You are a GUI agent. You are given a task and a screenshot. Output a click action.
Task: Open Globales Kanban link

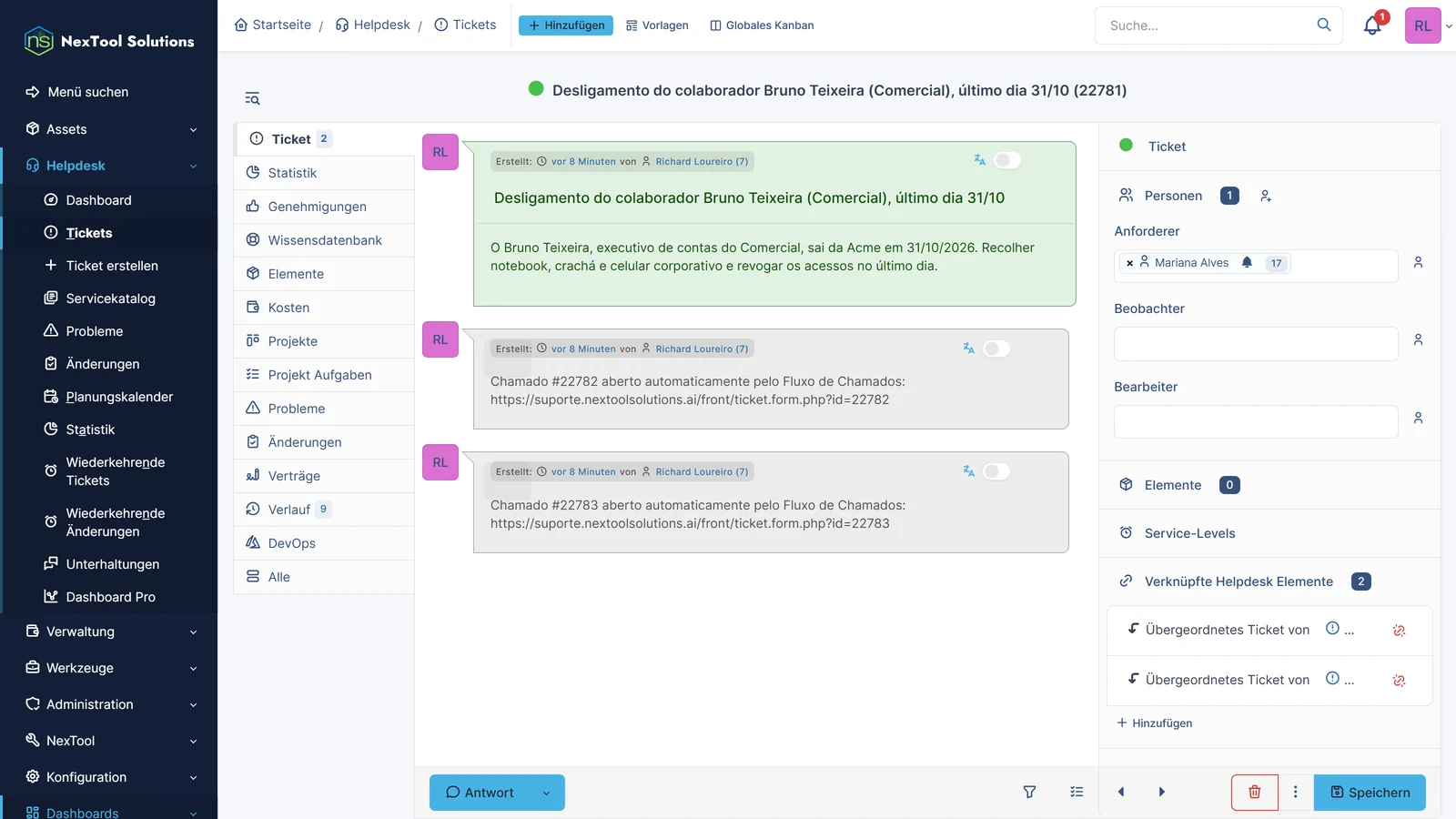point(762,25)
